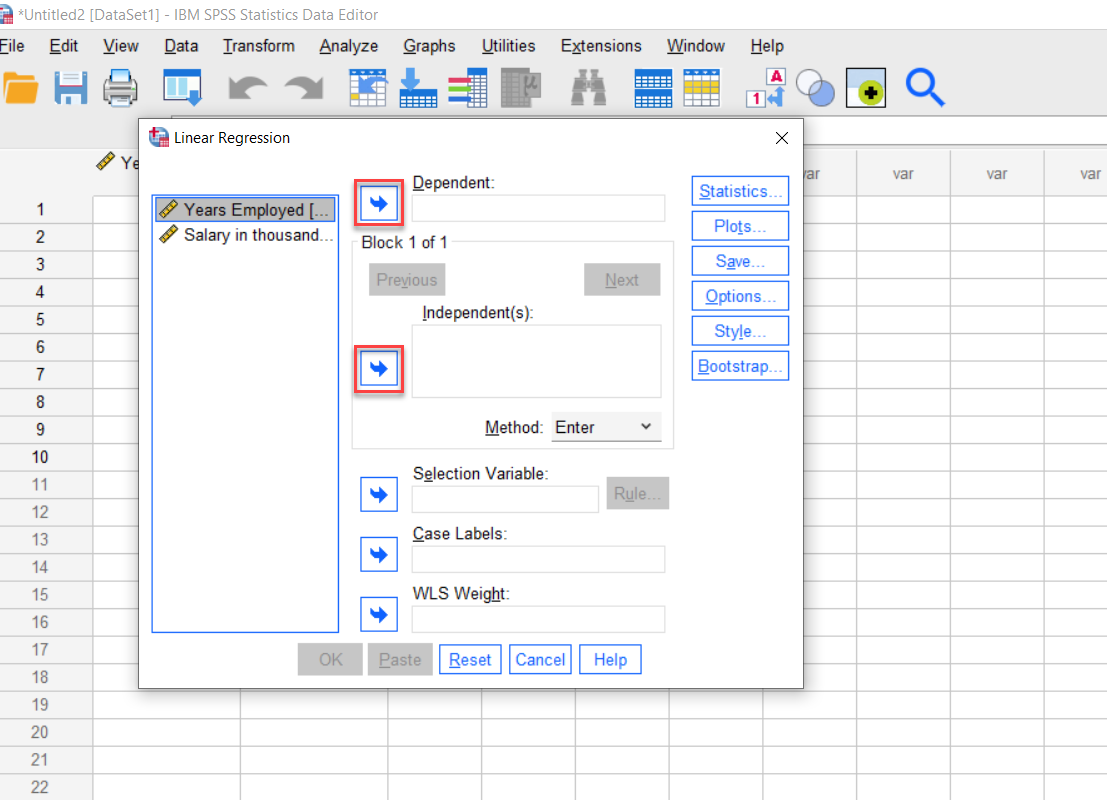The width and height of the screenshot is (1107, 800).
Task: Show all variables plus icon
Action: (866, 88)
